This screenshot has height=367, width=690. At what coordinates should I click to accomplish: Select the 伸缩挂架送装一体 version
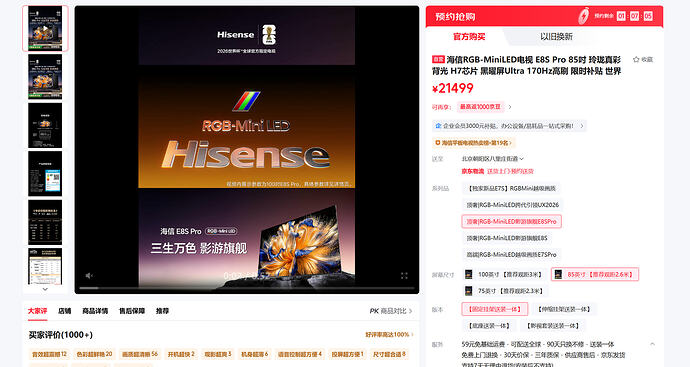pos(564,309)
